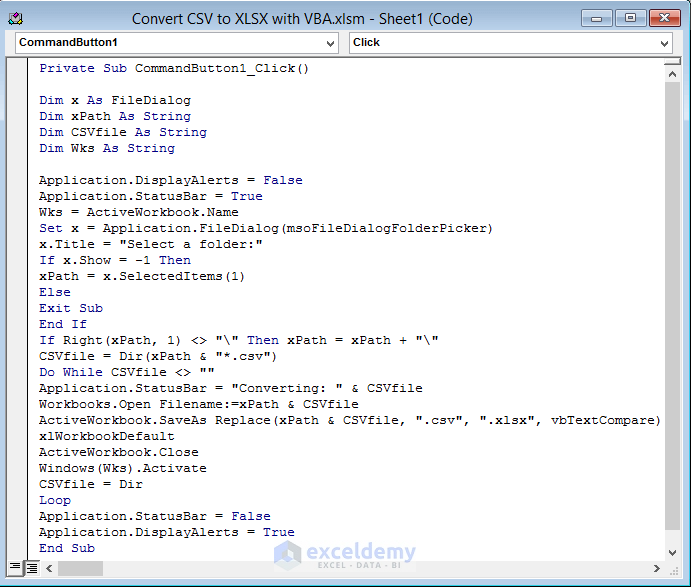Click 'Application.DisplayAlerts = True' line
The image size is (691, 587).
(x=167, y=532)
